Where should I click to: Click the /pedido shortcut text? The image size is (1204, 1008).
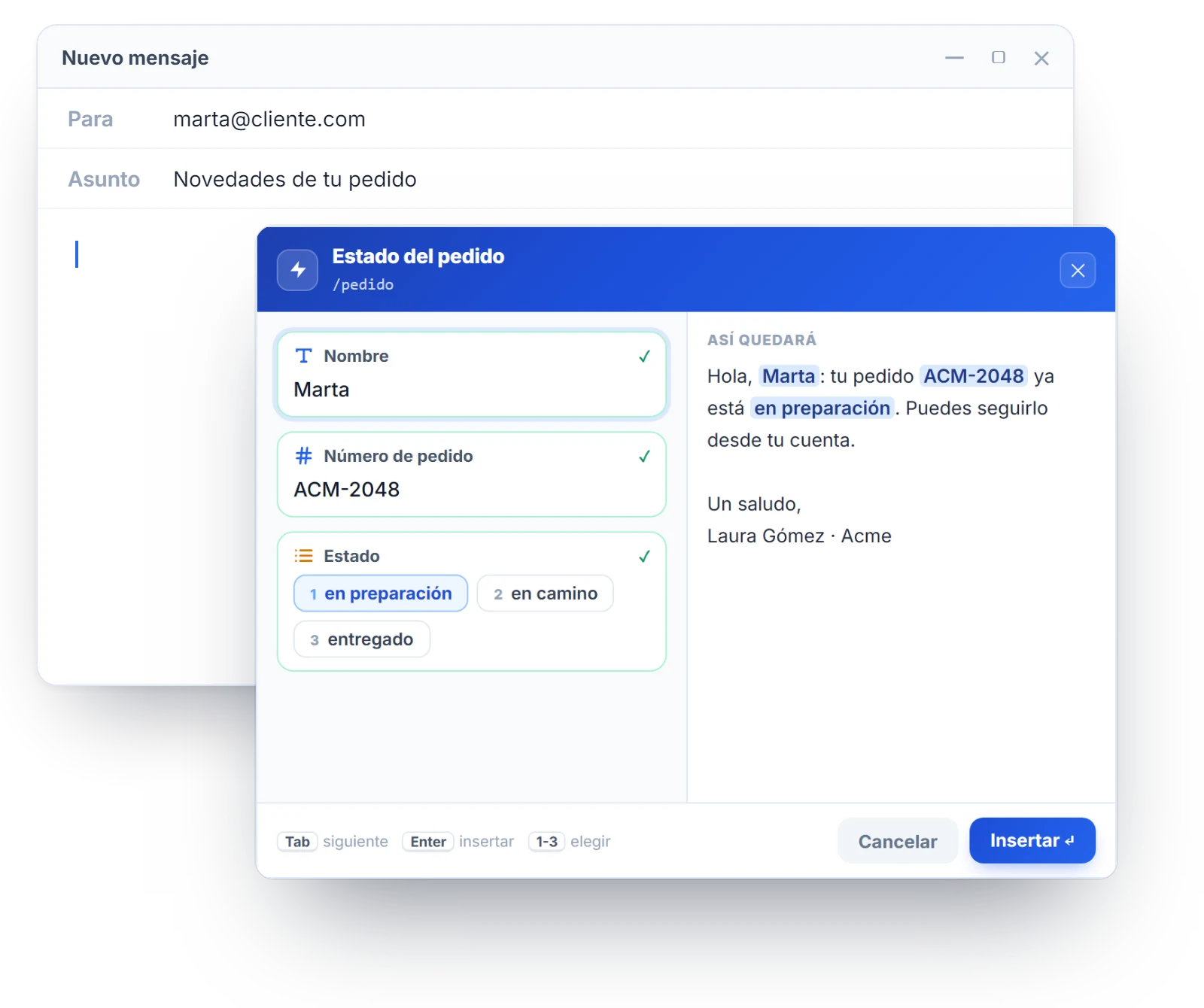coord(363,284)
